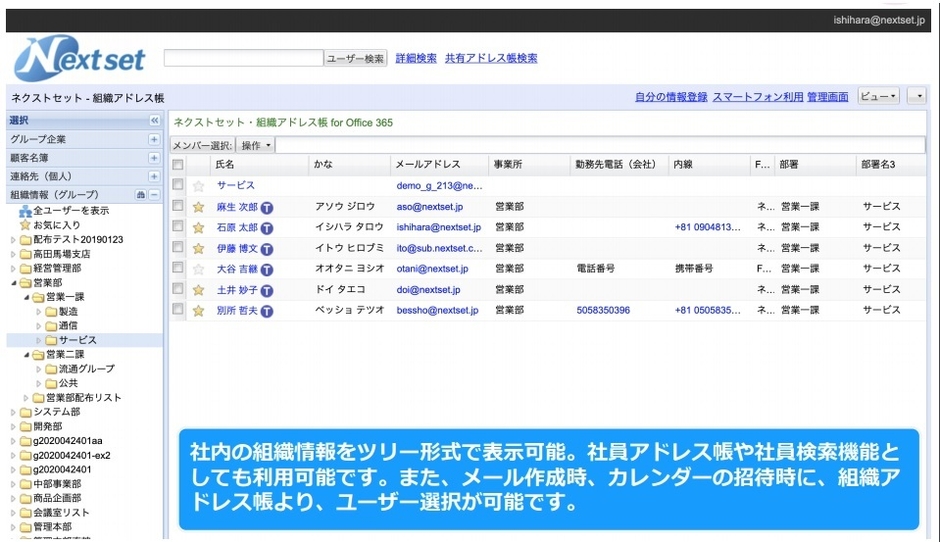Click the T badge beside 土井 妙子

267,291
